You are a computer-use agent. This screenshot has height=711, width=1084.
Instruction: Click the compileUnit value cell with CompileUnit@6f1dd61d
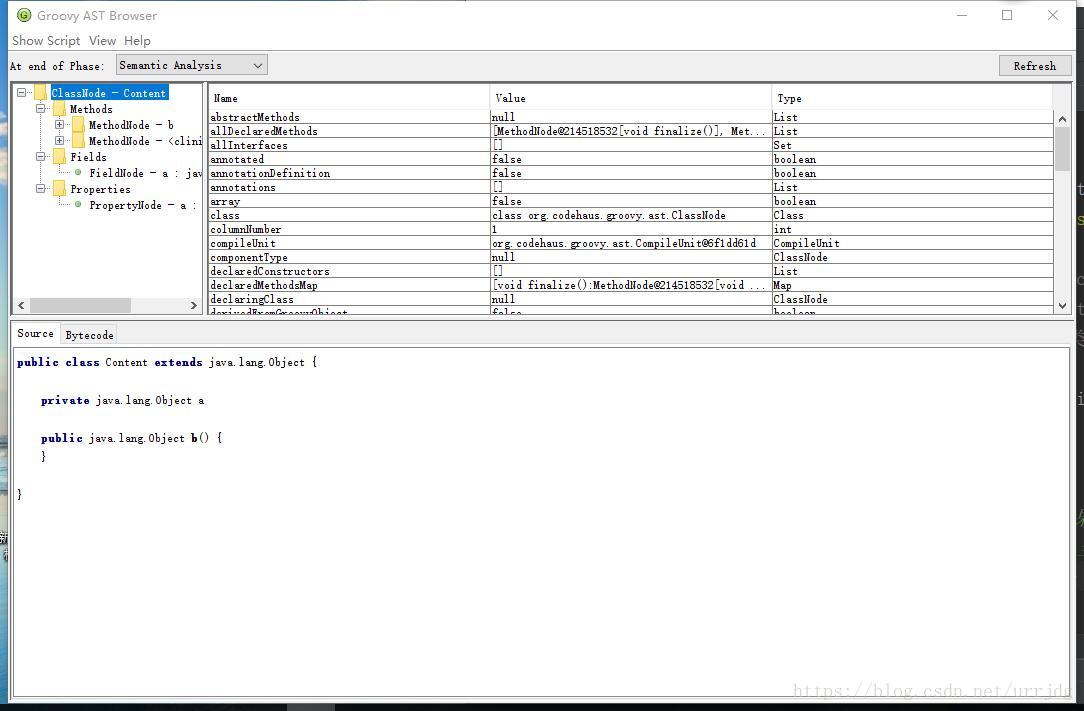pos(630,243)
